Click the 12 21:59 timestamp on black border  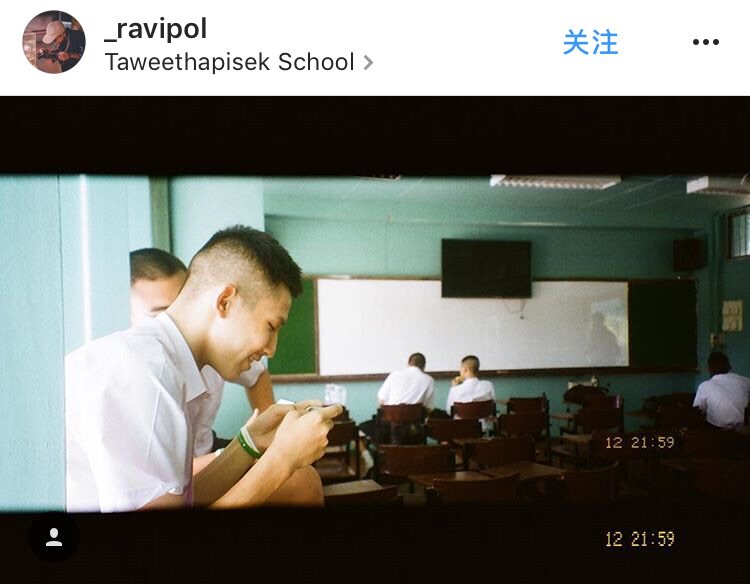(x=640, y=539)
